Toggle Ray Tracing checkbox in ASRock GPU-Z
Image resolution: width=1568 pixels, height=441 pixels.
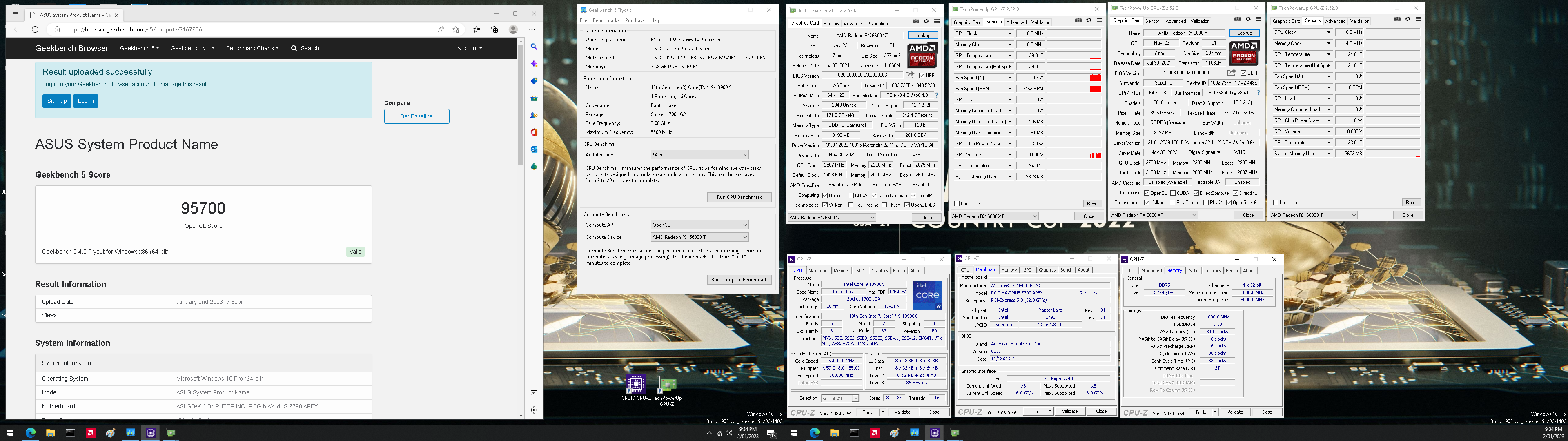[x=851, y=205]
